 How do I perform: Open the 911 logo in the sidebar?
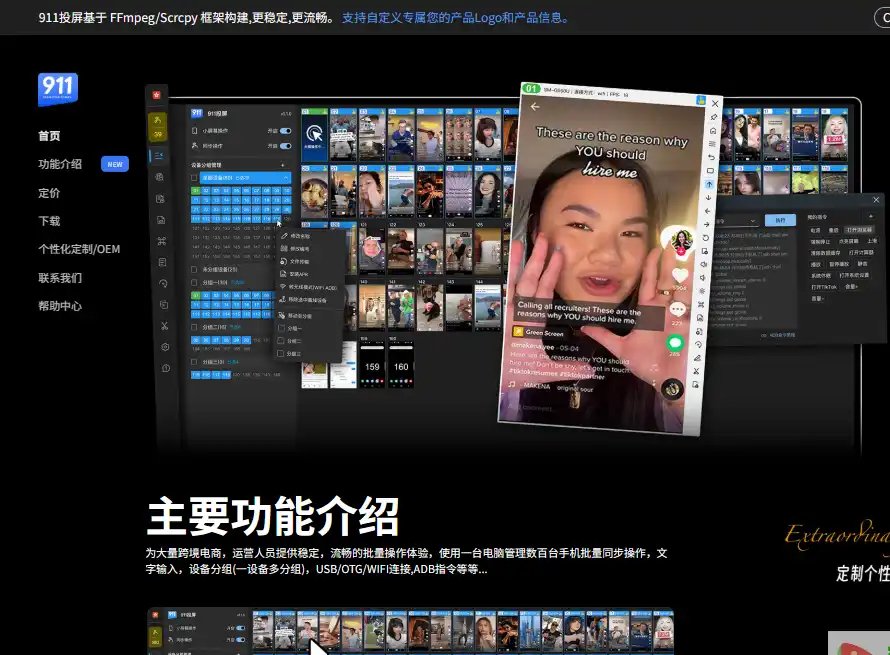pyautogui.click(x=58, y=89)
